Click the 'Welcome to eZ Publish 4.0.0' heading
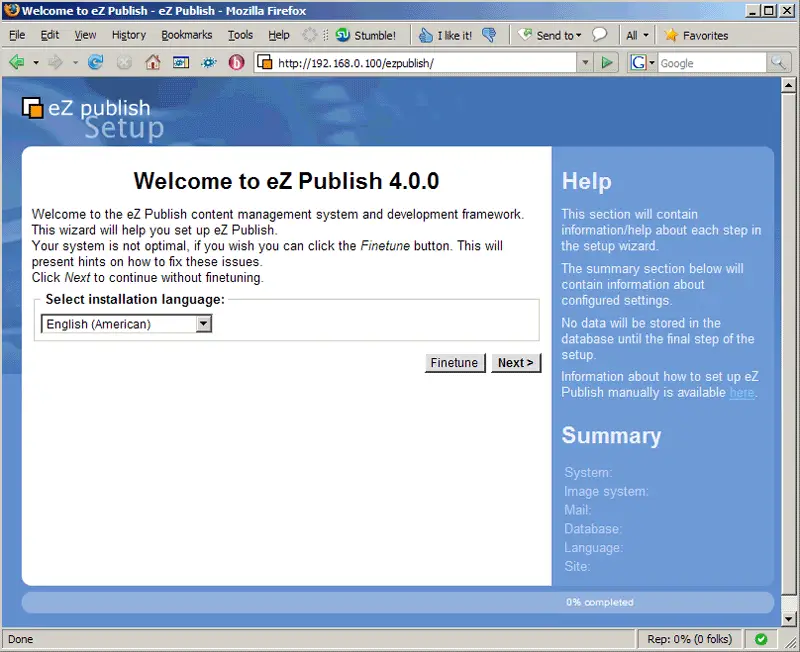The width and height of the screenshot is (800, 652). [286, 181]
